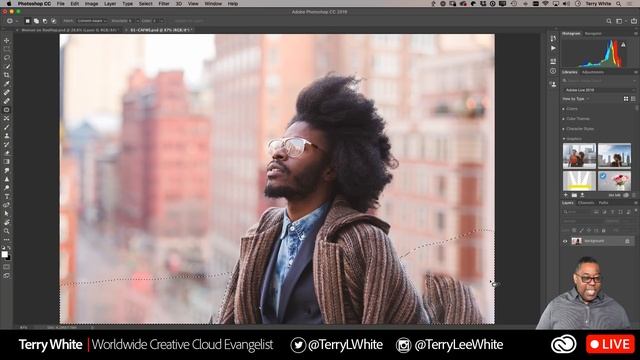Select the Quick Selection tool
640x360 pixels.
[x=7, y=67]
